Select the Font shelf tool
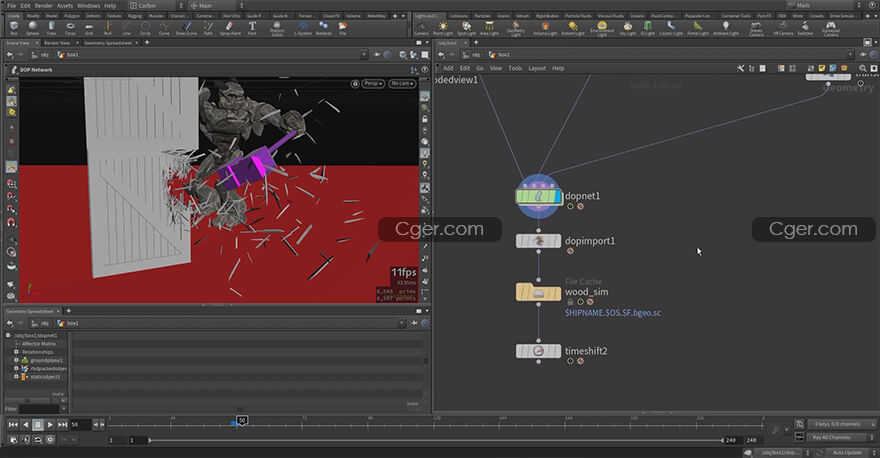This screenshot has width=880, height=458. point(252,28)
